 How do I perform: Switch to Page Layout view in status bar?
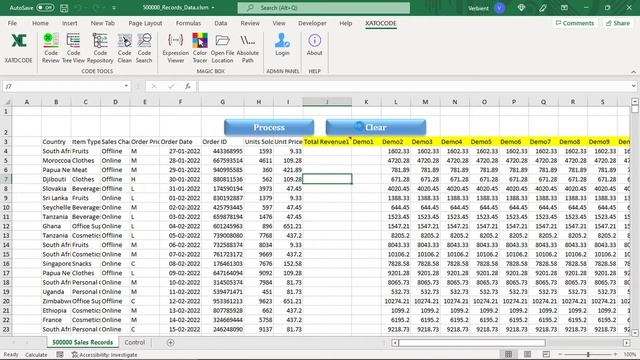click(527, 354)
